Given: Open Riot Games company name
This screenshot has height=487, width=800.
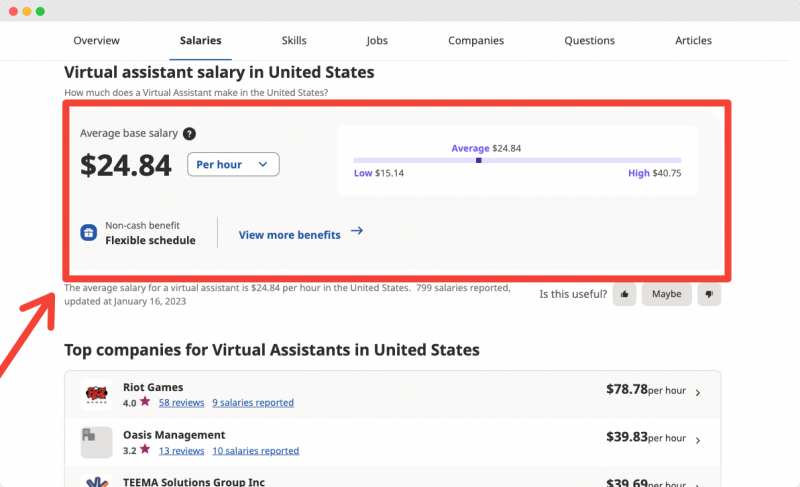Looking at the screenshot, I should click(x=153, y=387).
